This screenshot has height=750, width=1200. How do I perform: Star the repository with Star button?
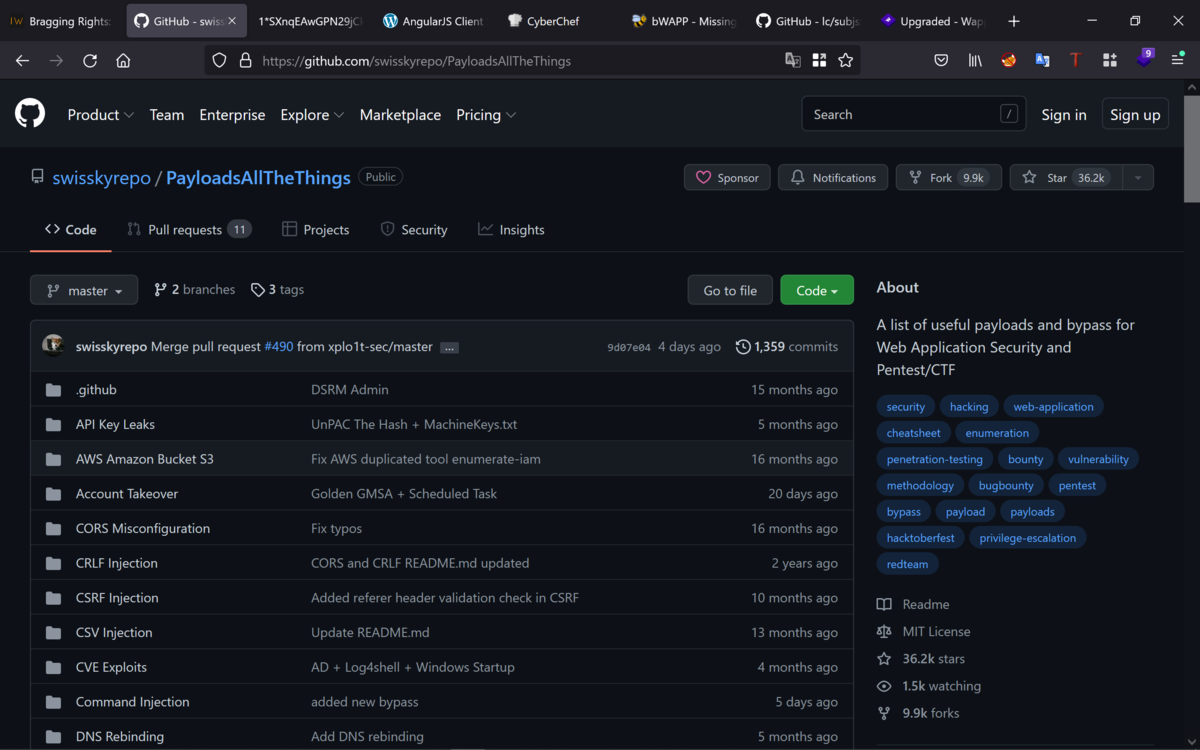point(1066,178)
